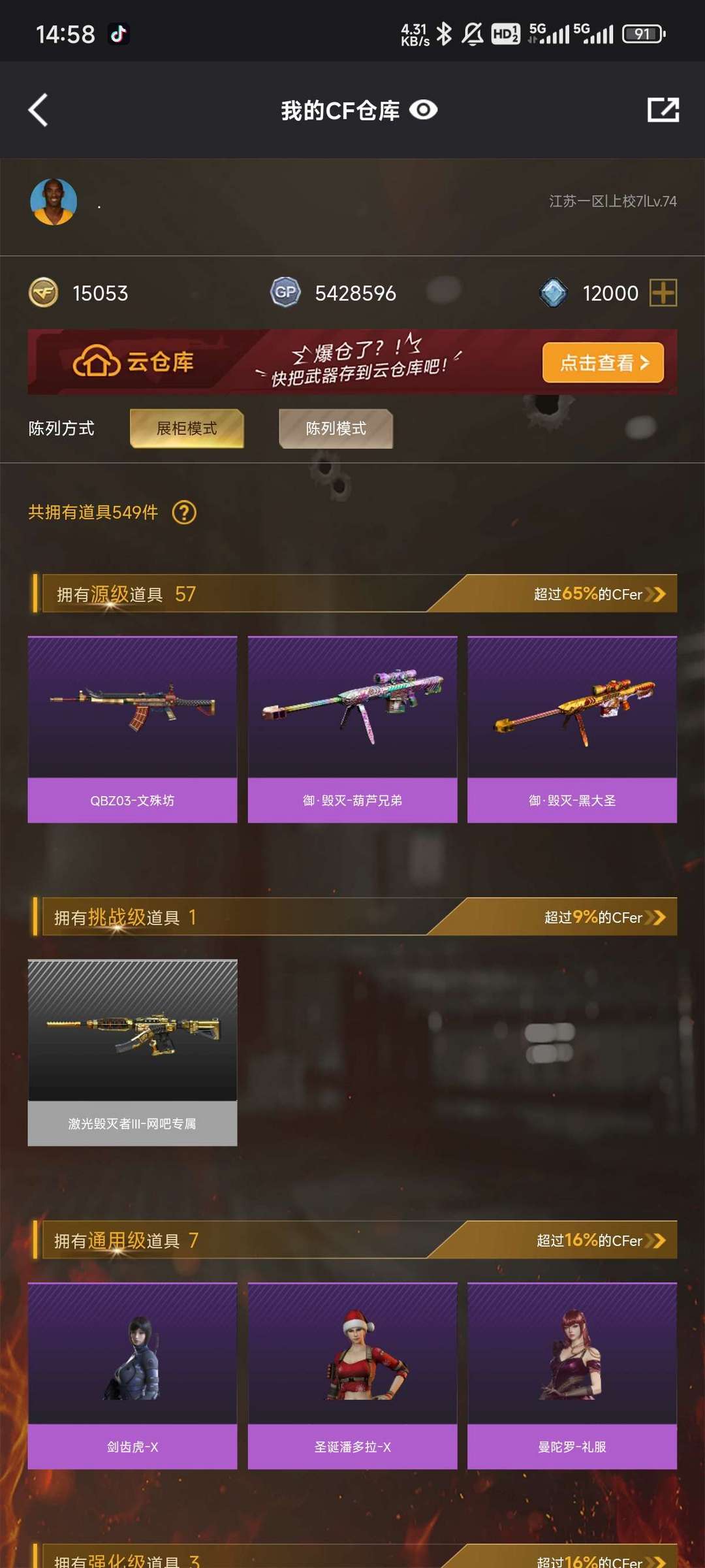Click the GP currency icon

(285, 292)
